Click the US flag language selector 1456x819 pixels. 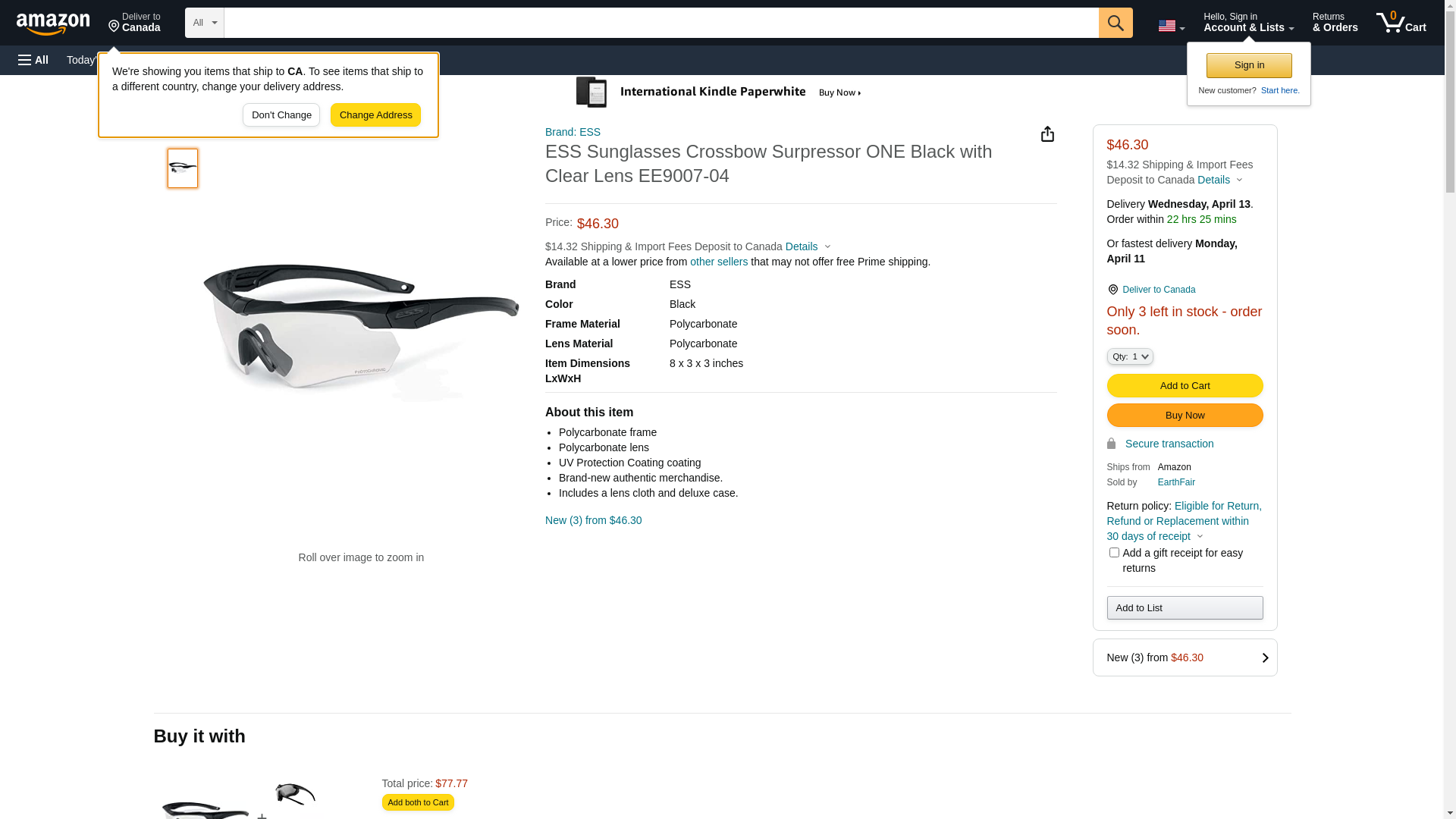[1171, 26]
